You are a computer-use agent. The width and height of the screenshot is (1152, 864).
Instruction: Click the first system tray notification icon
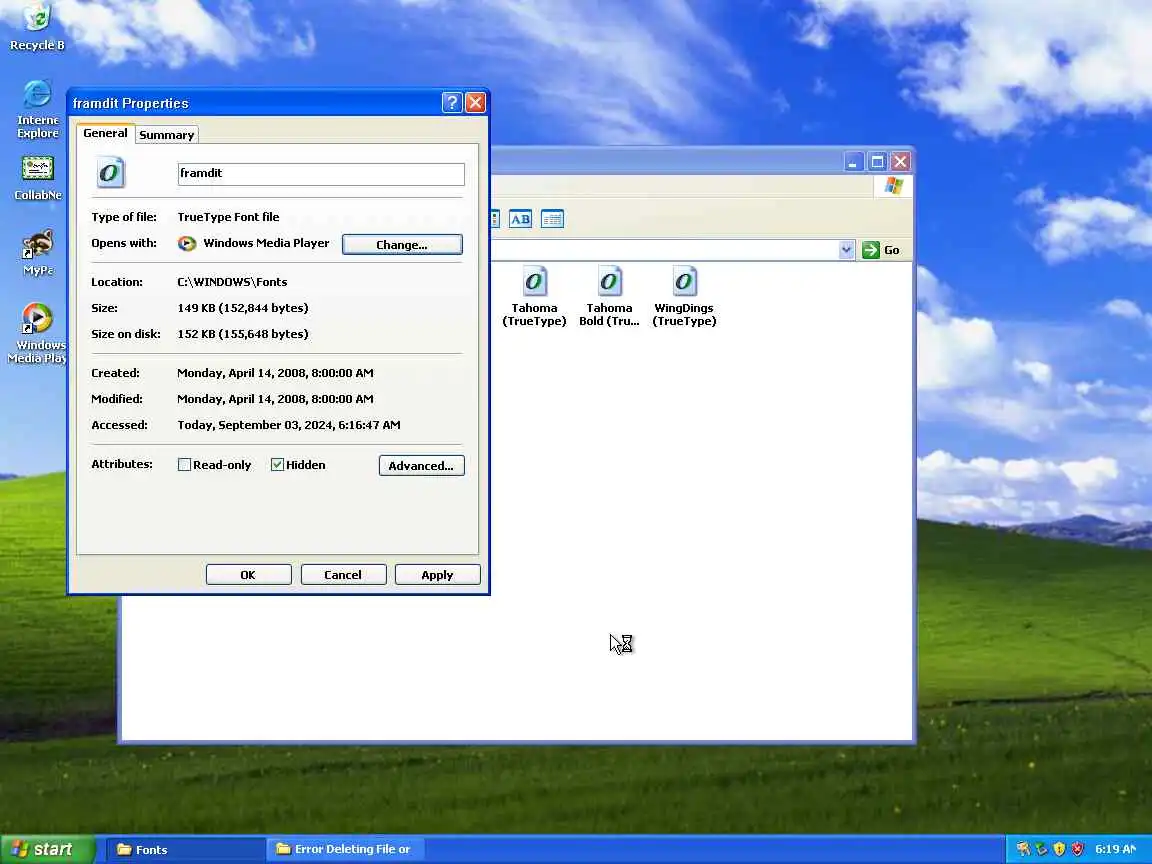[1023, 849]
